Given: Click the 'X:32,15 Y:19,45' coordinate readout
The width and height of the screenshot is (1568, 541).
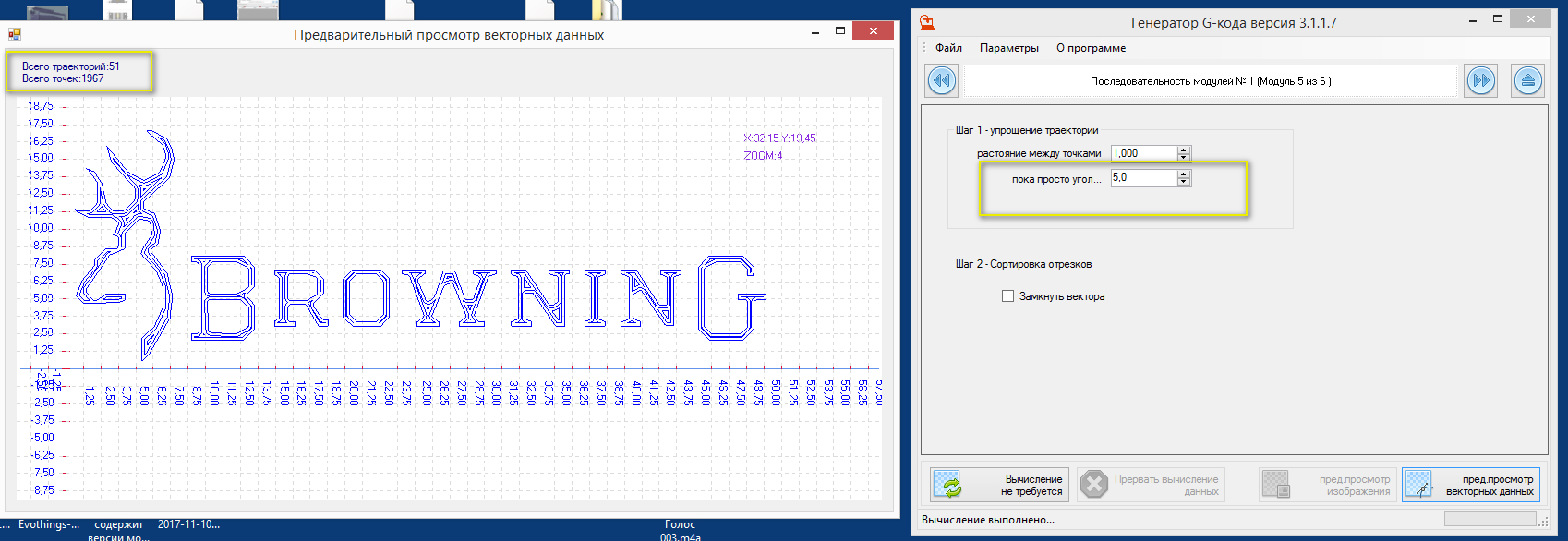Looking at the screenshot, I should tap(779, 138).
